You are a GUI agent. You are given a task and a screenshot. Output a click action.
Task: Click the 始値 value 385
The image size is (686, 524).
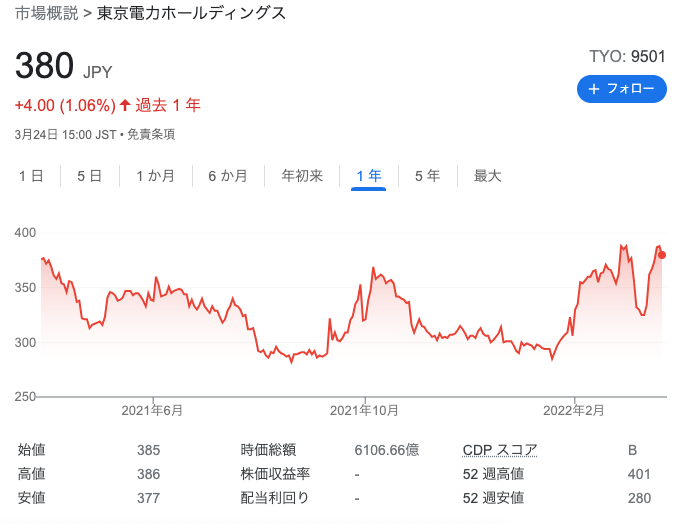[x=148, y=450]
